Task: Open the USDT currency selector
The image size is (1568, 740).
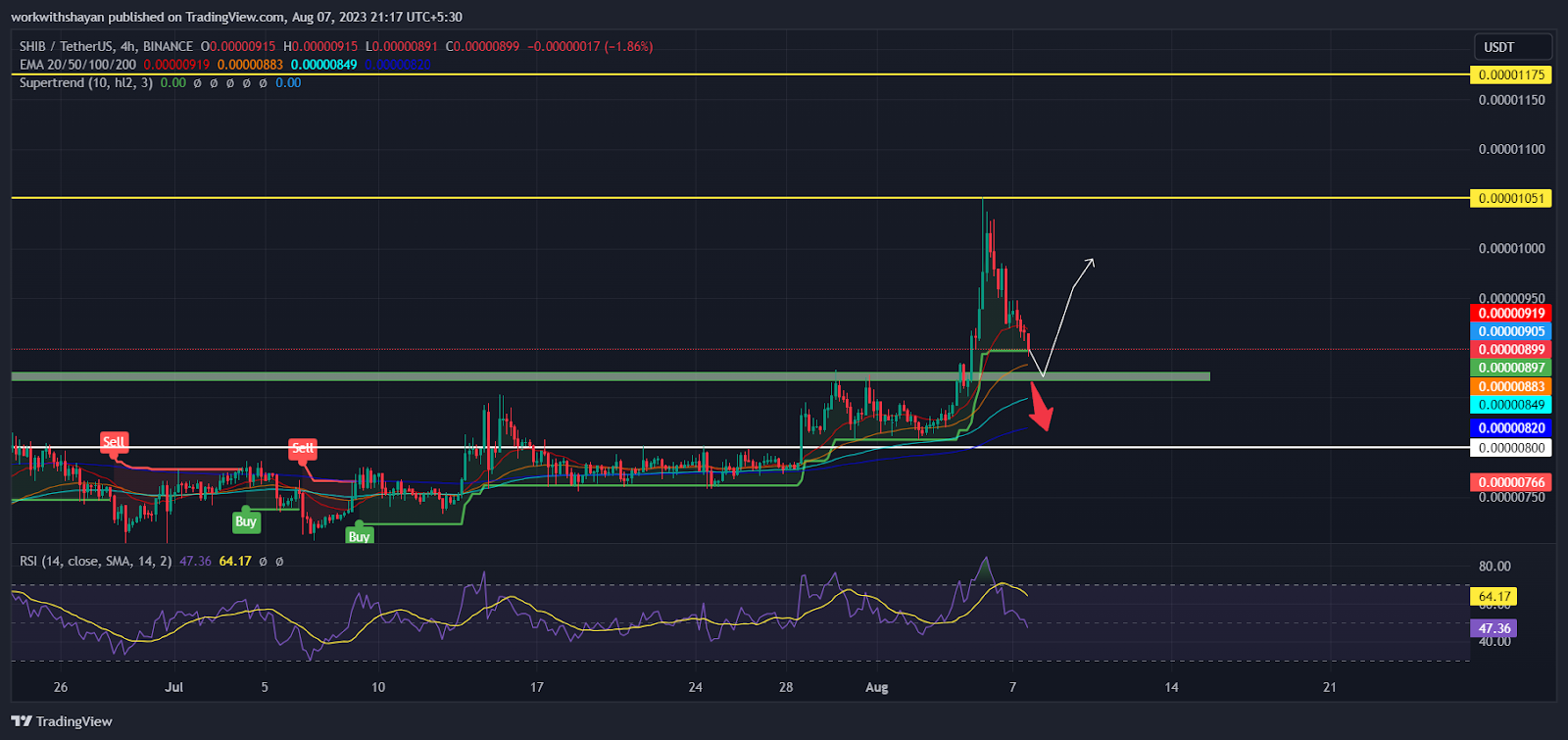Action: pyautogui.click(x=1513, y=47)
